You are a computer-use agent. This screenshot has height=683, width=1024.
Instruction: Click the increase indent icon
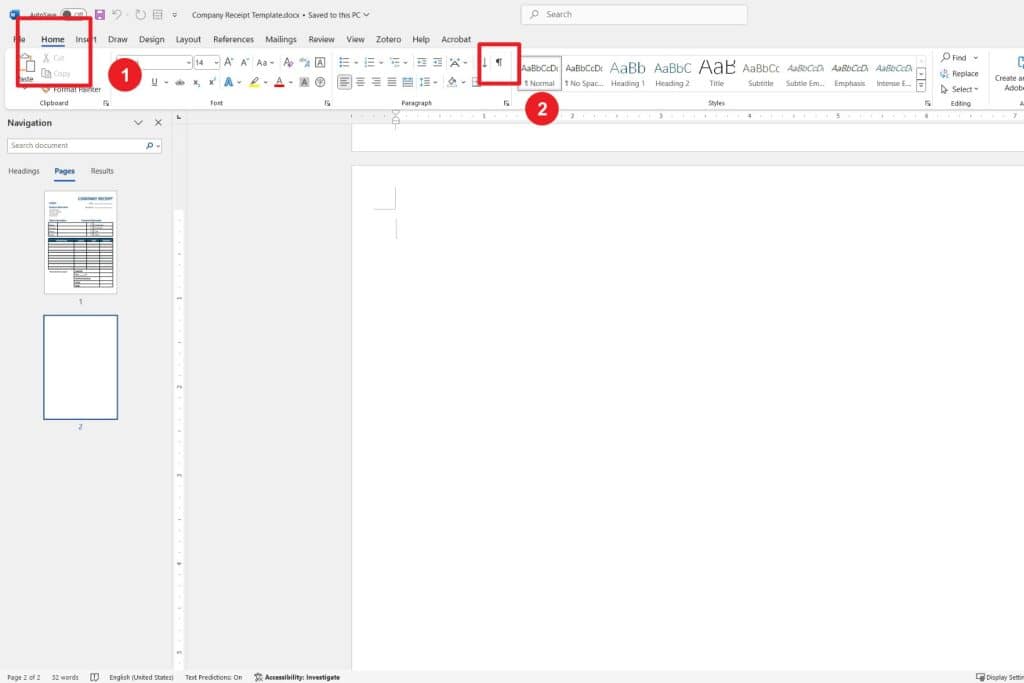point(437,62)
